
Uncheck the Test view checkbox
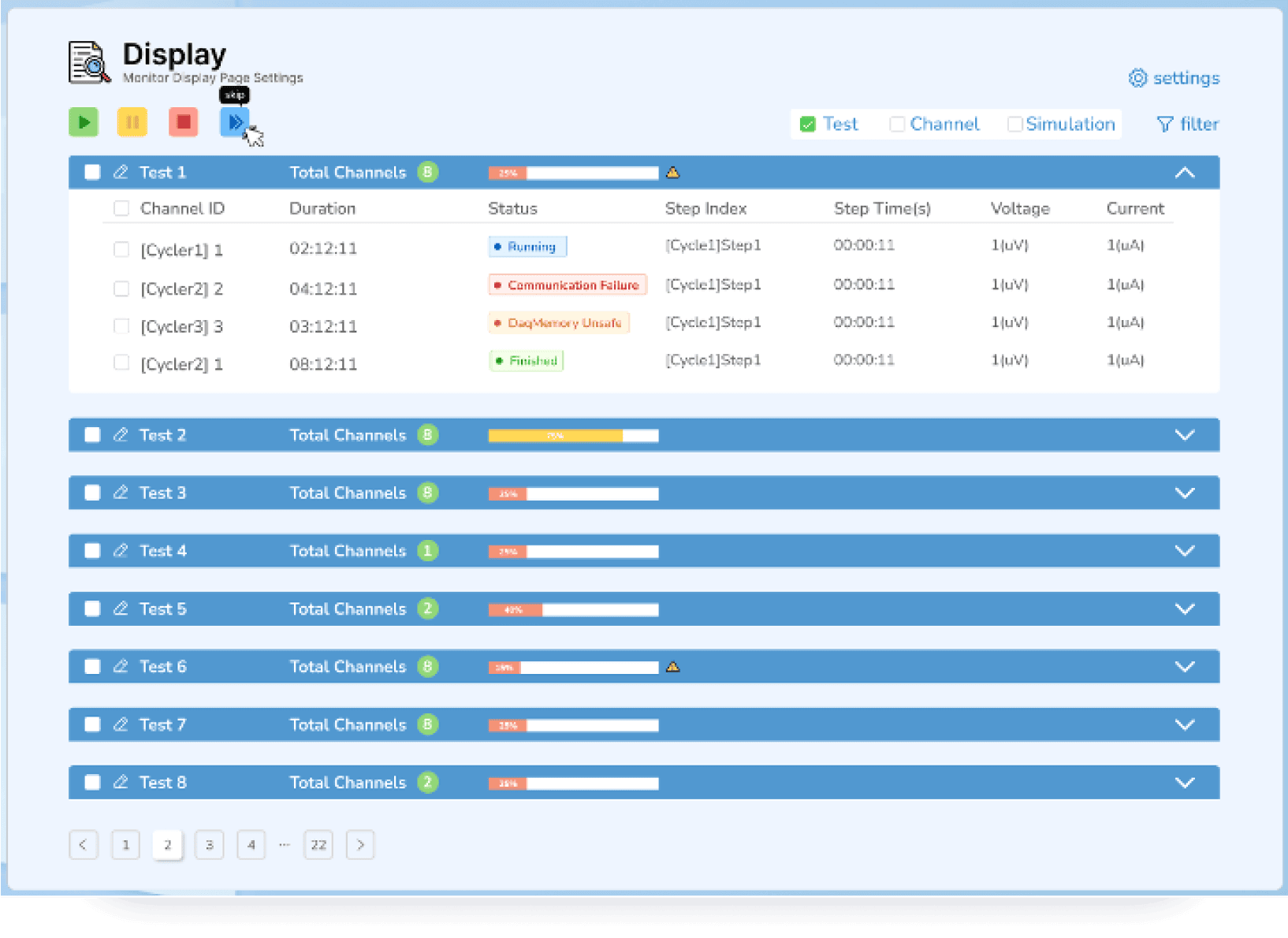(x=807, y=125)
